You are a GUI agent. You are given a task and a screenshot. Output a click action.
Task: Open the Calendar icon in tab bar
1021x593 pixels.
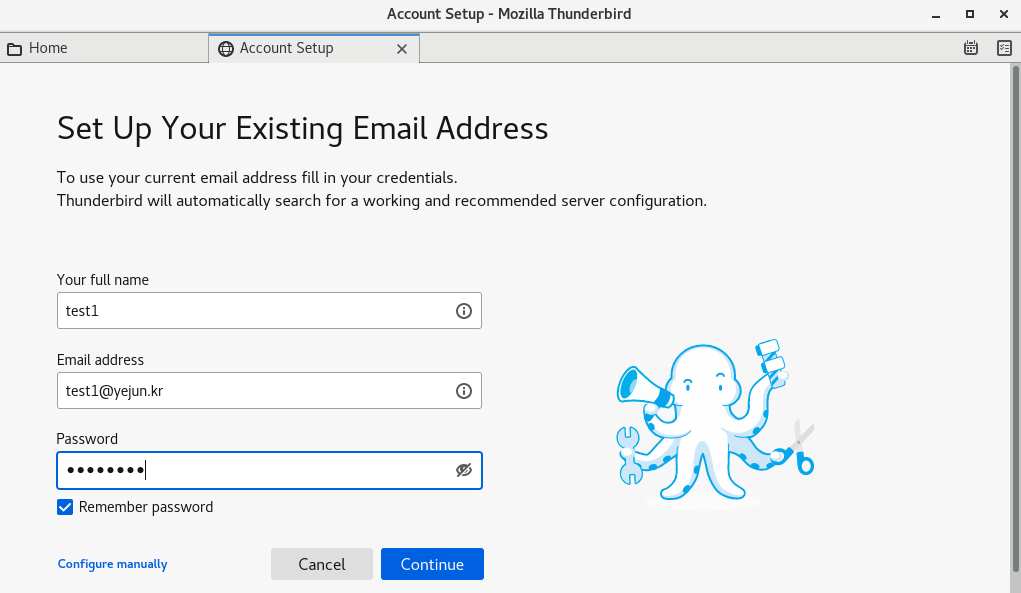coord(971,48)
